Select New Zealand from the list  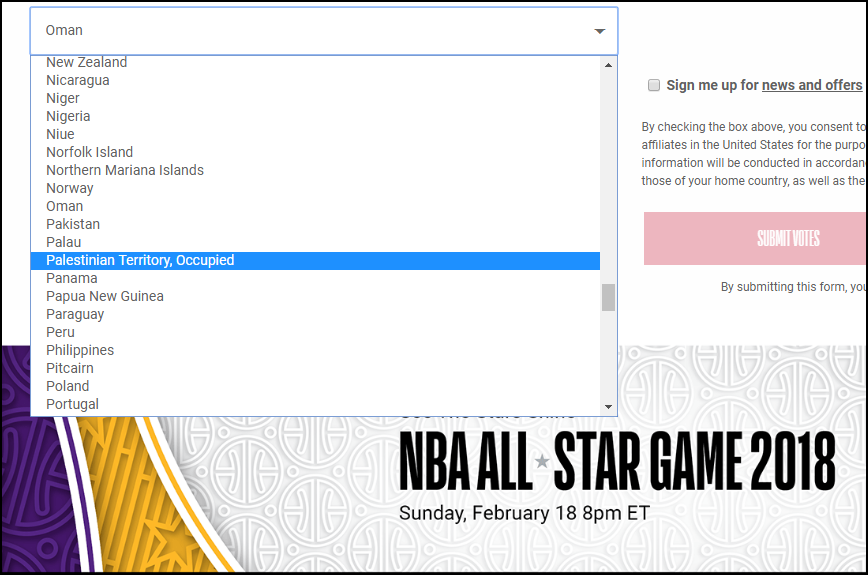coord(315,62)
